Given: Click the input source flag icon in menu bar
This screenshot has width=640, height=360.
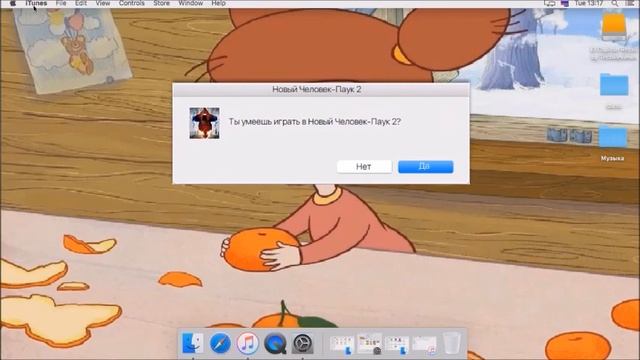Looking at the screenshot, I should click(x=565, y=3).
